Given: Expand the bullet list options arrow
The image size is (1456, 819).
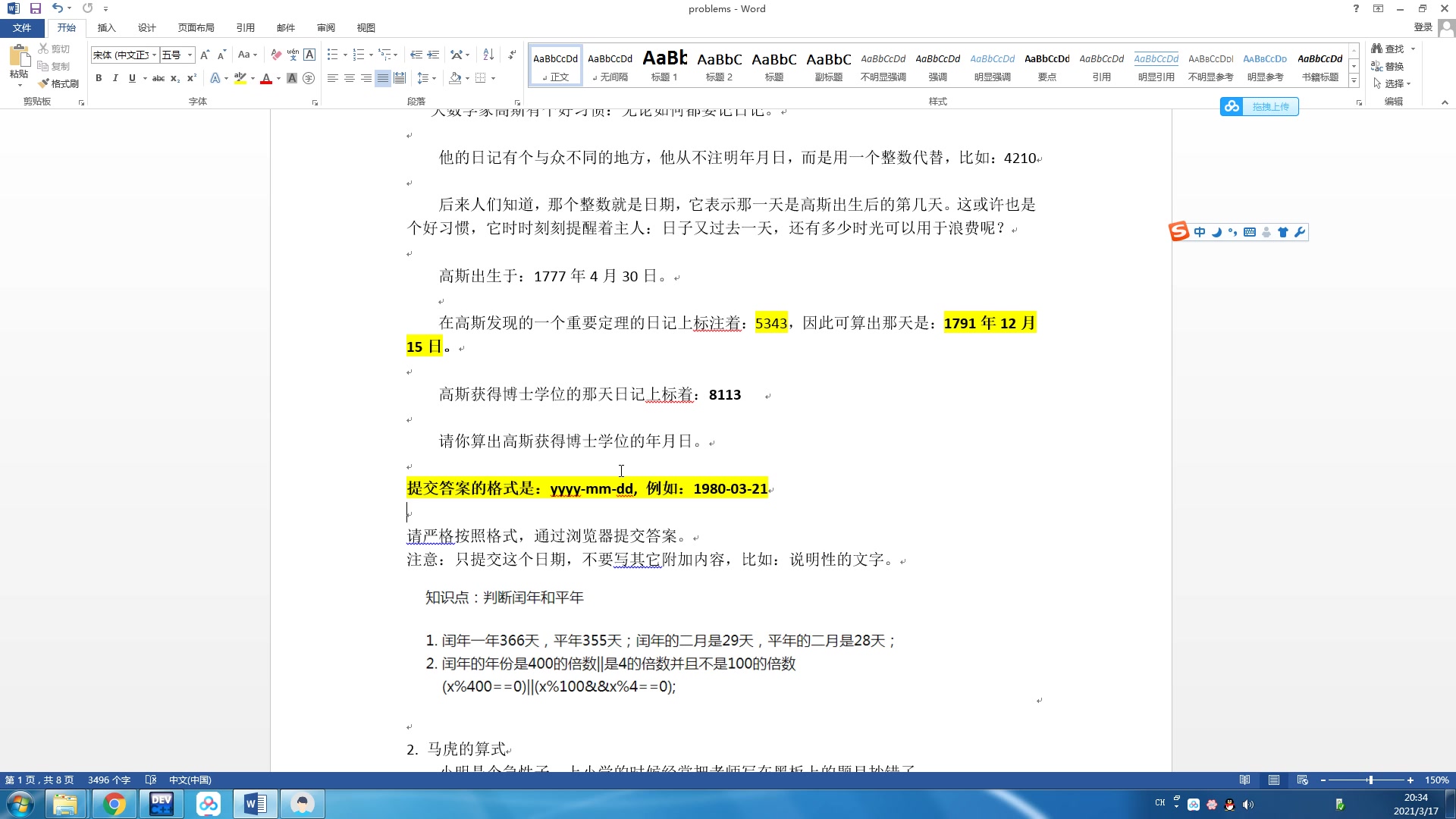Looking at the screenshot, I should tap(345, 55).
